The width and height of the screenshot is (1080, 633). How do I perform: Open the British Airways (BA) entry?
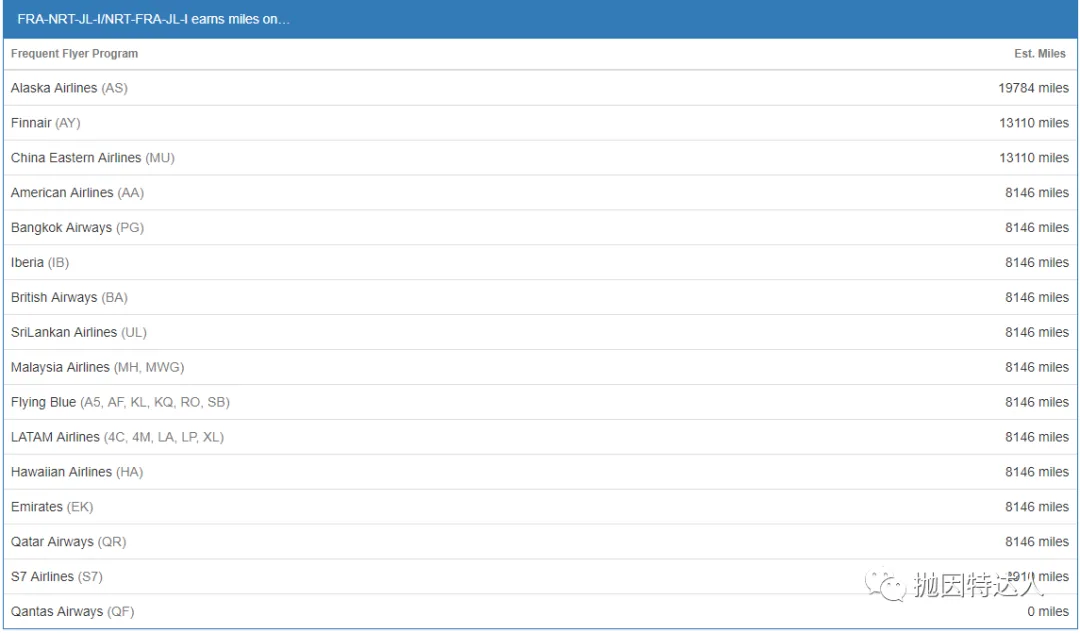tap(69, 298)
